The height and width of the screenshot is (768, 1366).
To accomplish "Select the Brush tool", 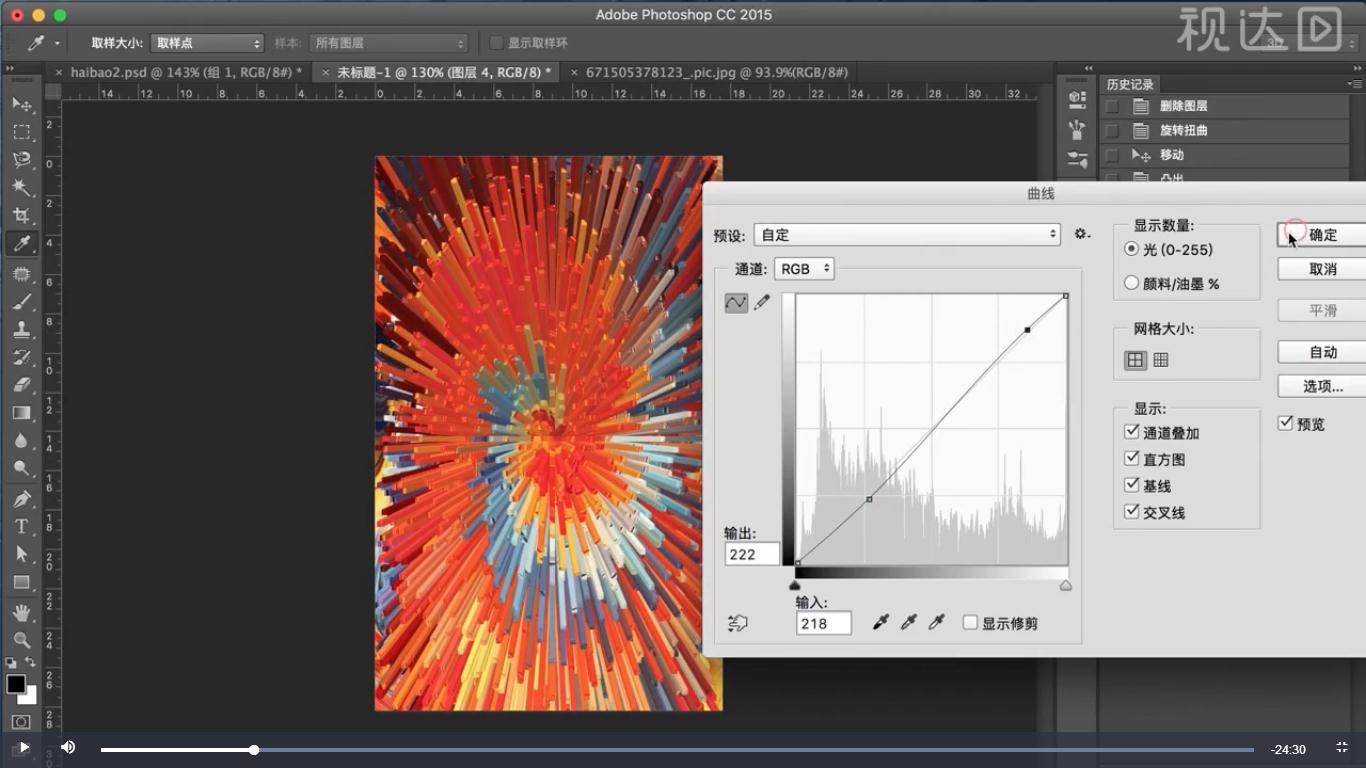I will pos(21,301).
